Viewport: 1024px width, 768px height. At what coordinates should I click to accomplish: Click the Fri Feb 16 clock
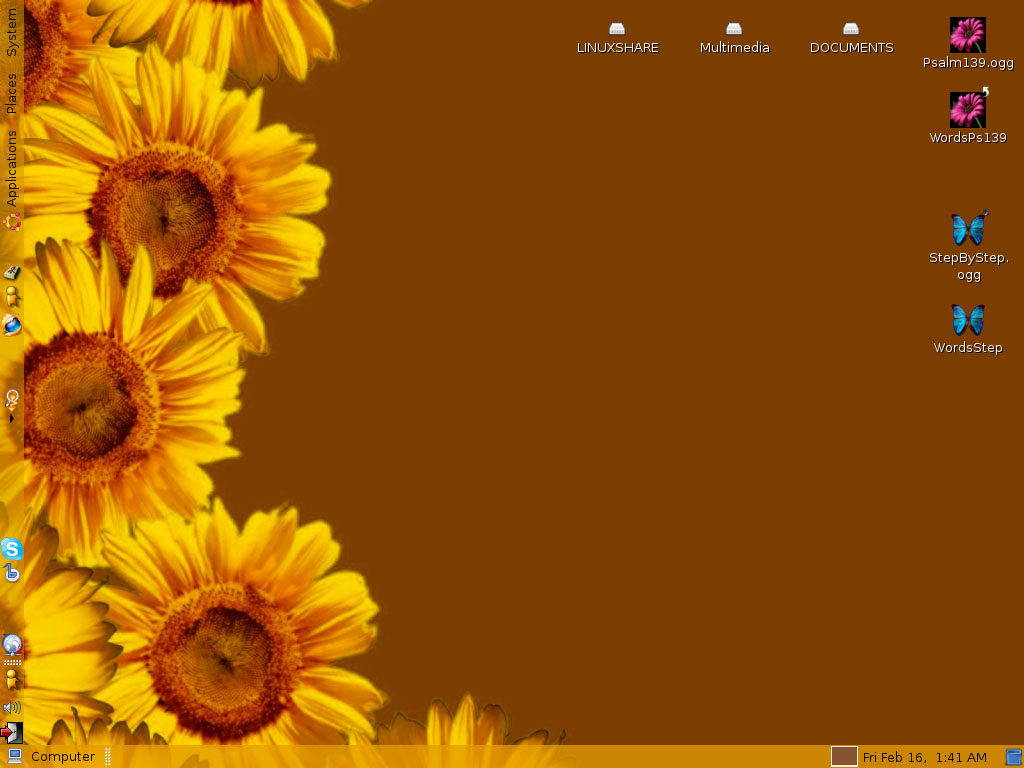924,757
